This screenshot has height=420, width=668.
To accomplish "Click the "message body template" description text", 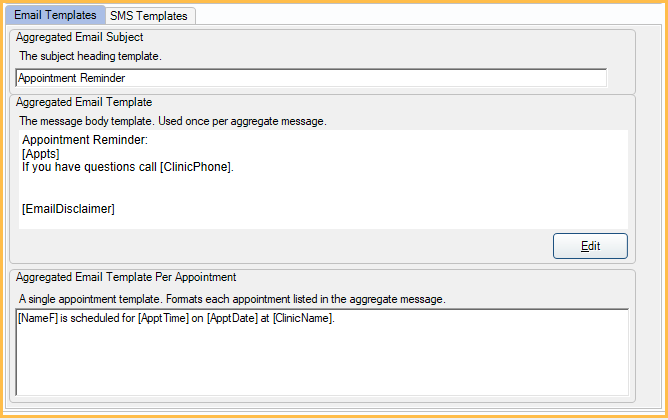I will coord(172,121).
